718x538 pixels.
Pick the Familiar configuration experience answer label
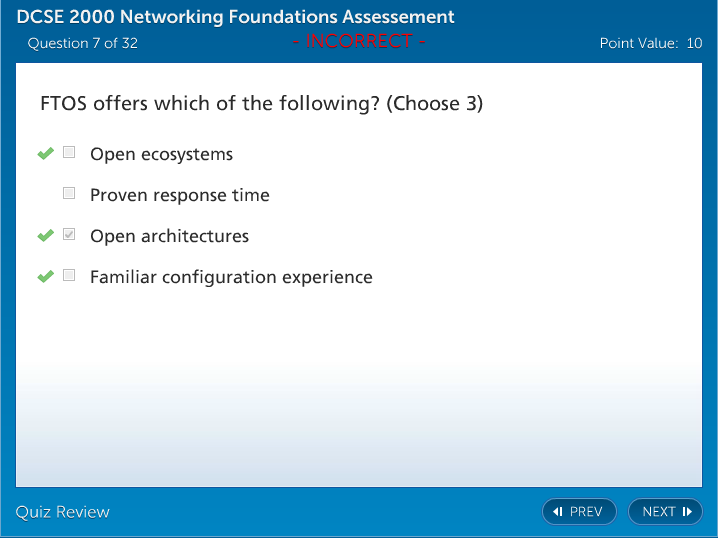click(231, 277)
